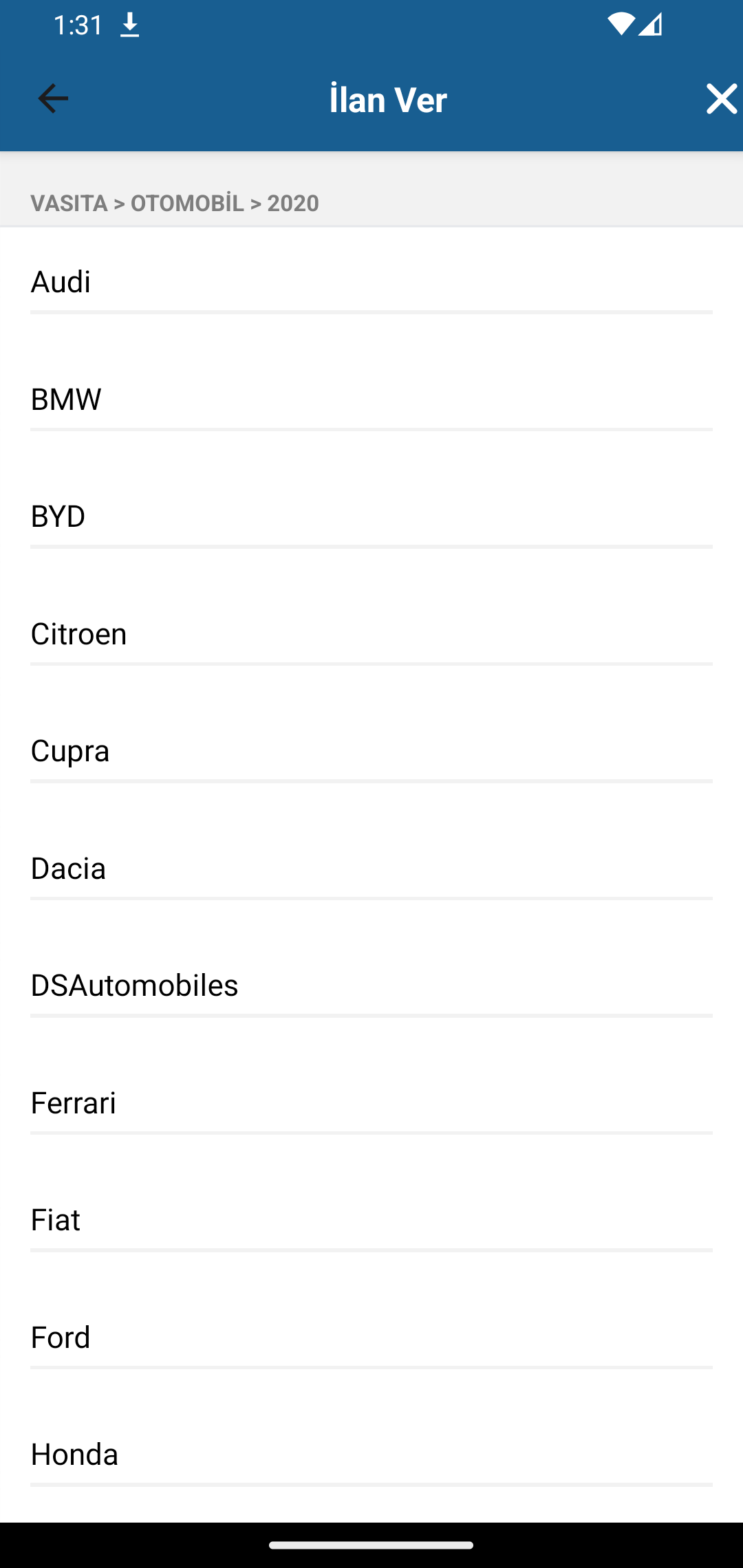This screenshot has width=743, height=1568.
Task: Tap the VASITA > OTOMOBİL > 2020 breadcrumb
Action: [175, 204]
